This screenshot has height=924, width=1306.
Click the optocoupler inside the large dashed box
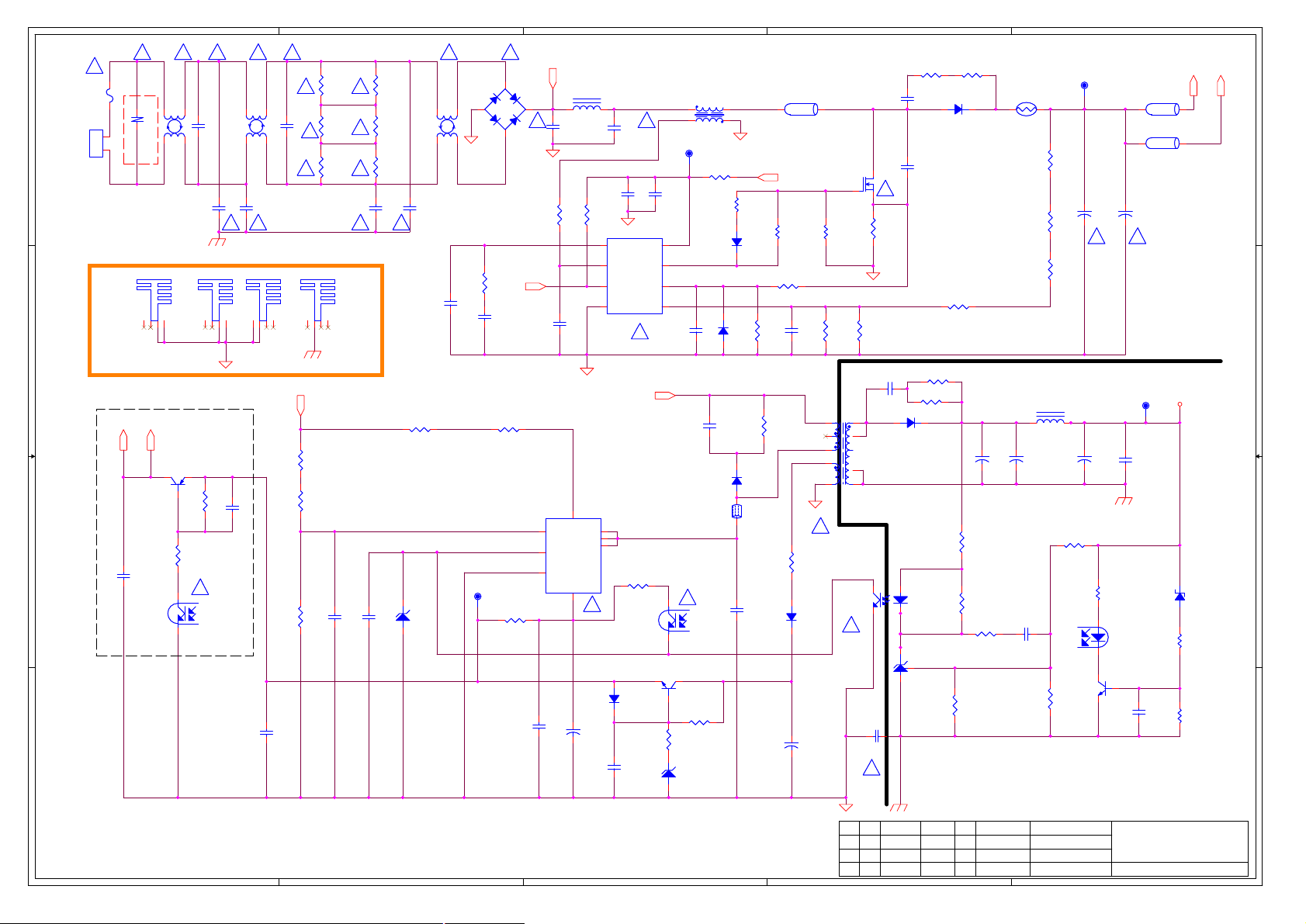(183, 614)
